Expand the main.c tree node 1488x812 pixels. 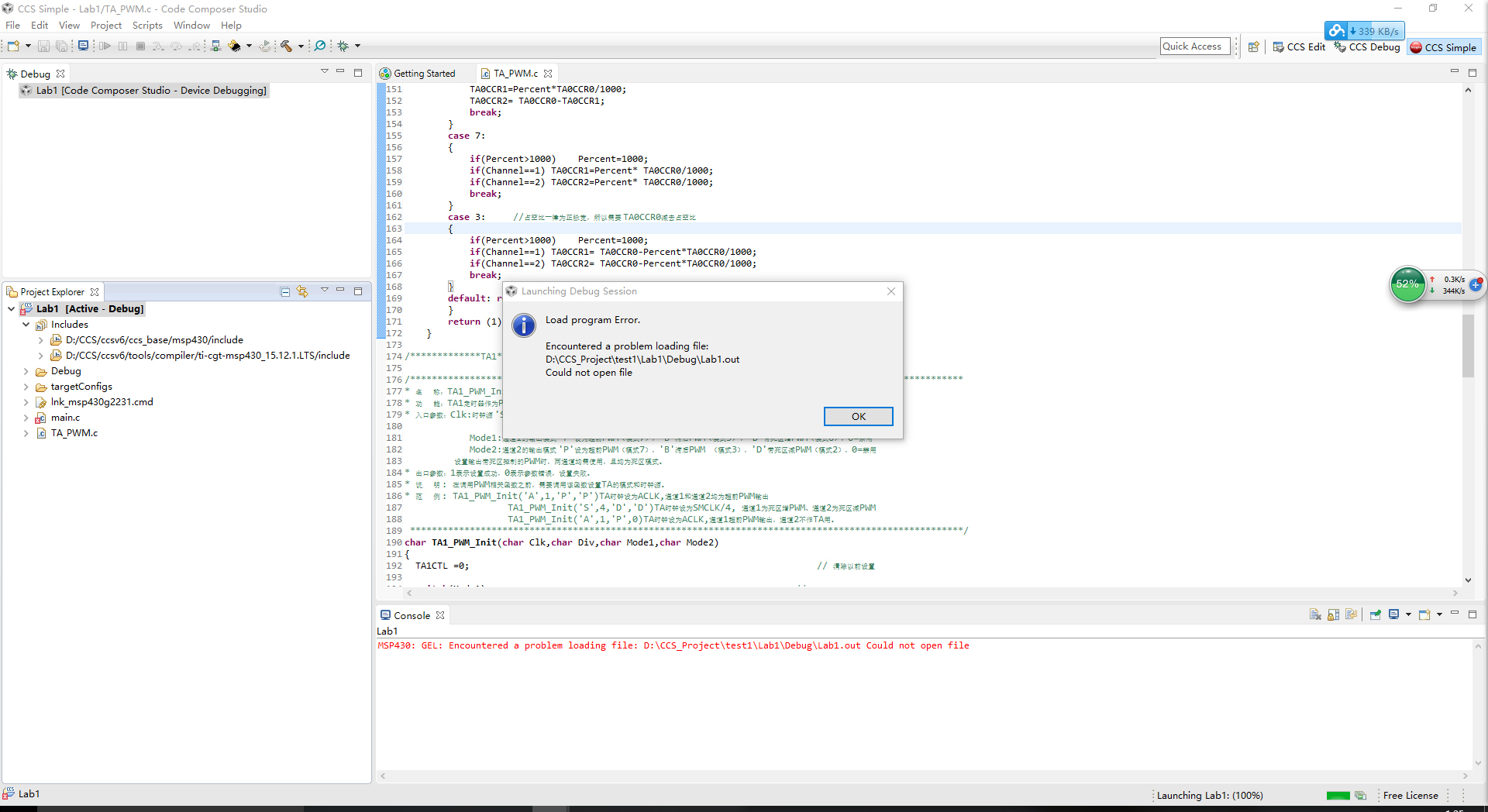pyautogui.click(x=26, y=418)
